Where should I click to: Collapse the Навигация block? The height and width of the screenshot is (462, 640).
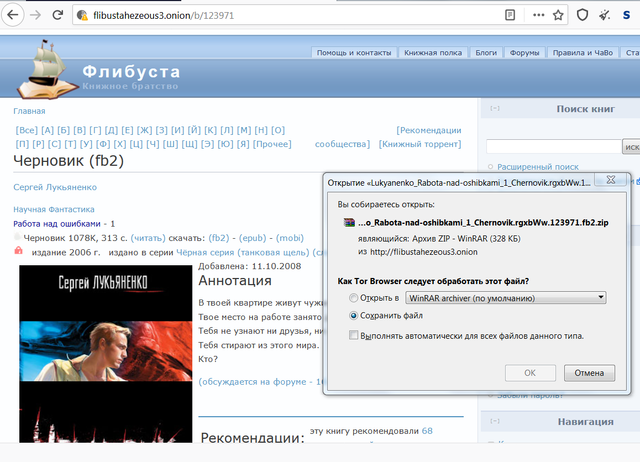(x=495, y=421)
